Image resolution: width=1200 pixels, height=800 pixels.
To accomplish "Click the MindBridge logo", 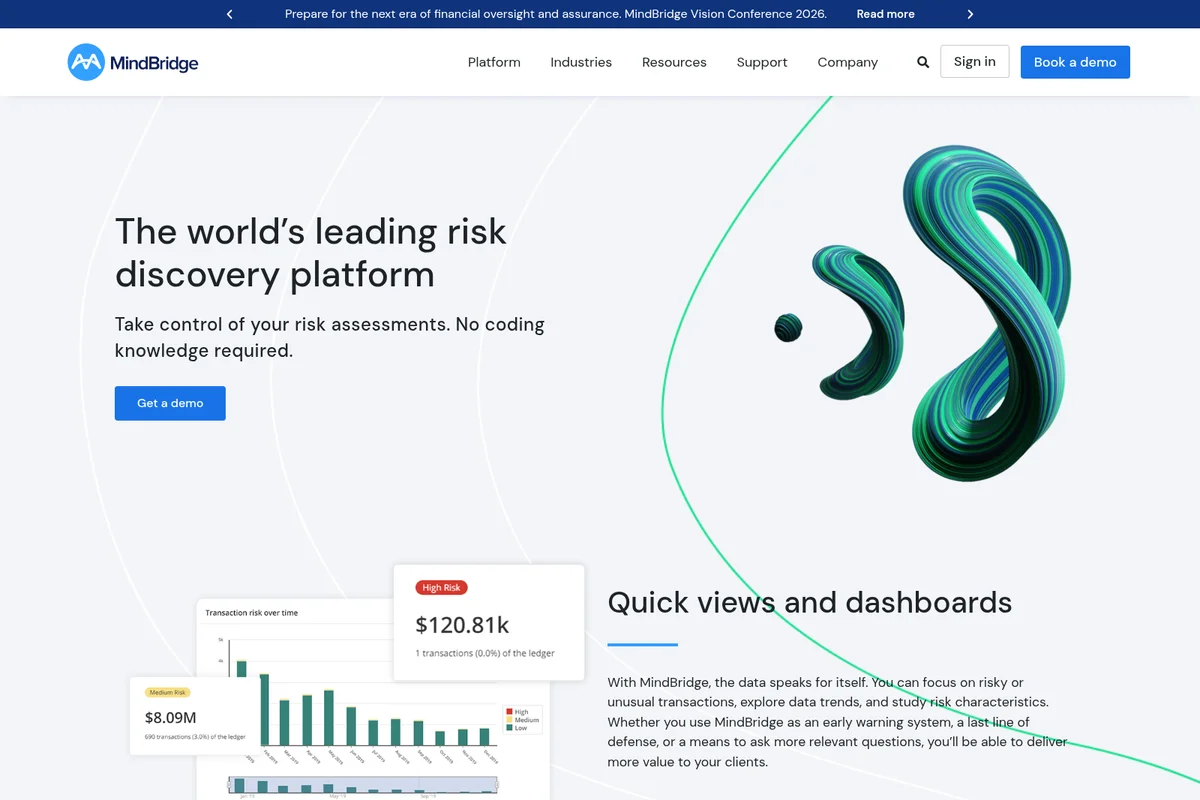I will [x=133, y=62].
